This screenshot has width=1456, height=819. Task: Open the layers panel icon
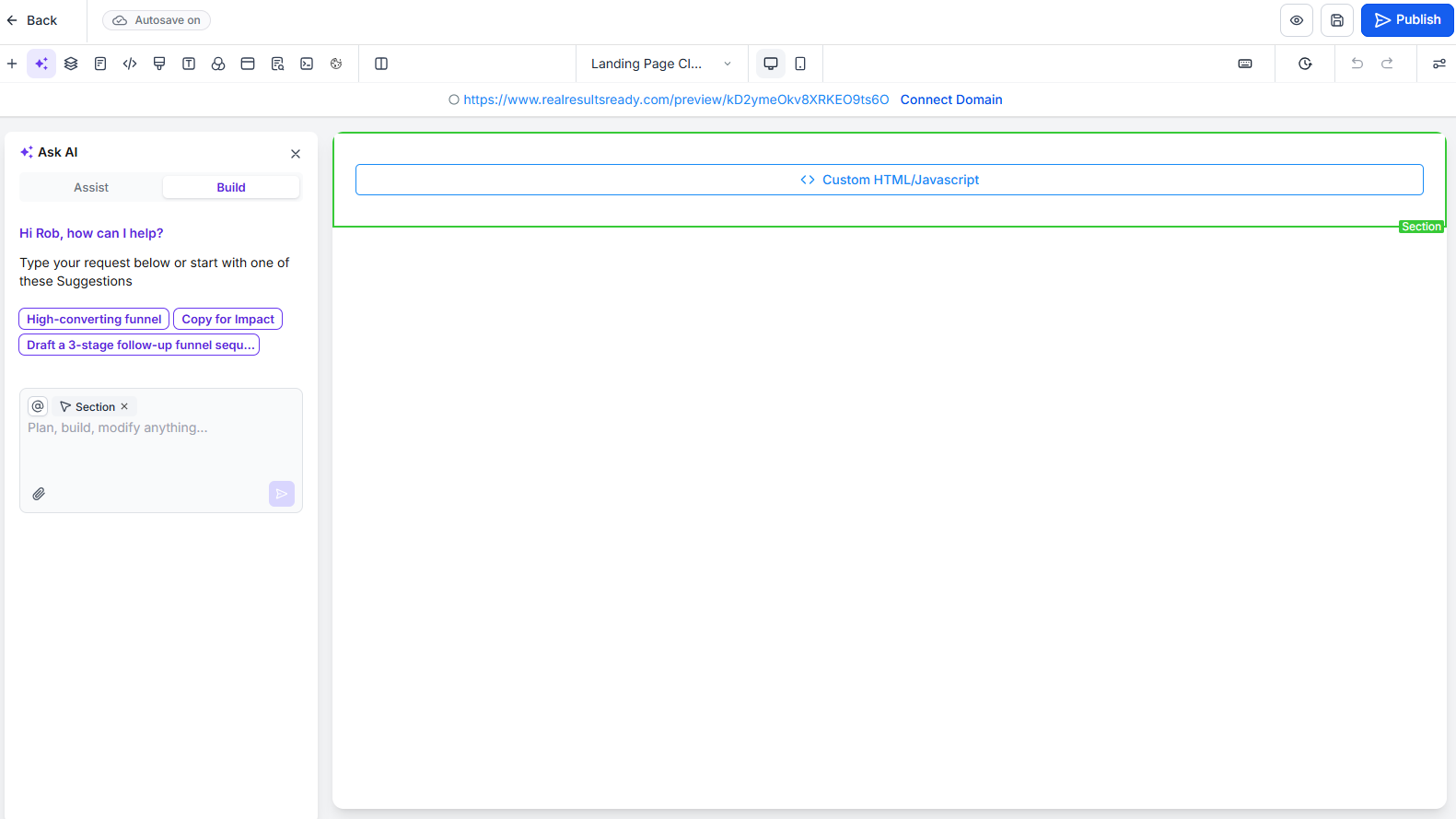pos(71,64)
